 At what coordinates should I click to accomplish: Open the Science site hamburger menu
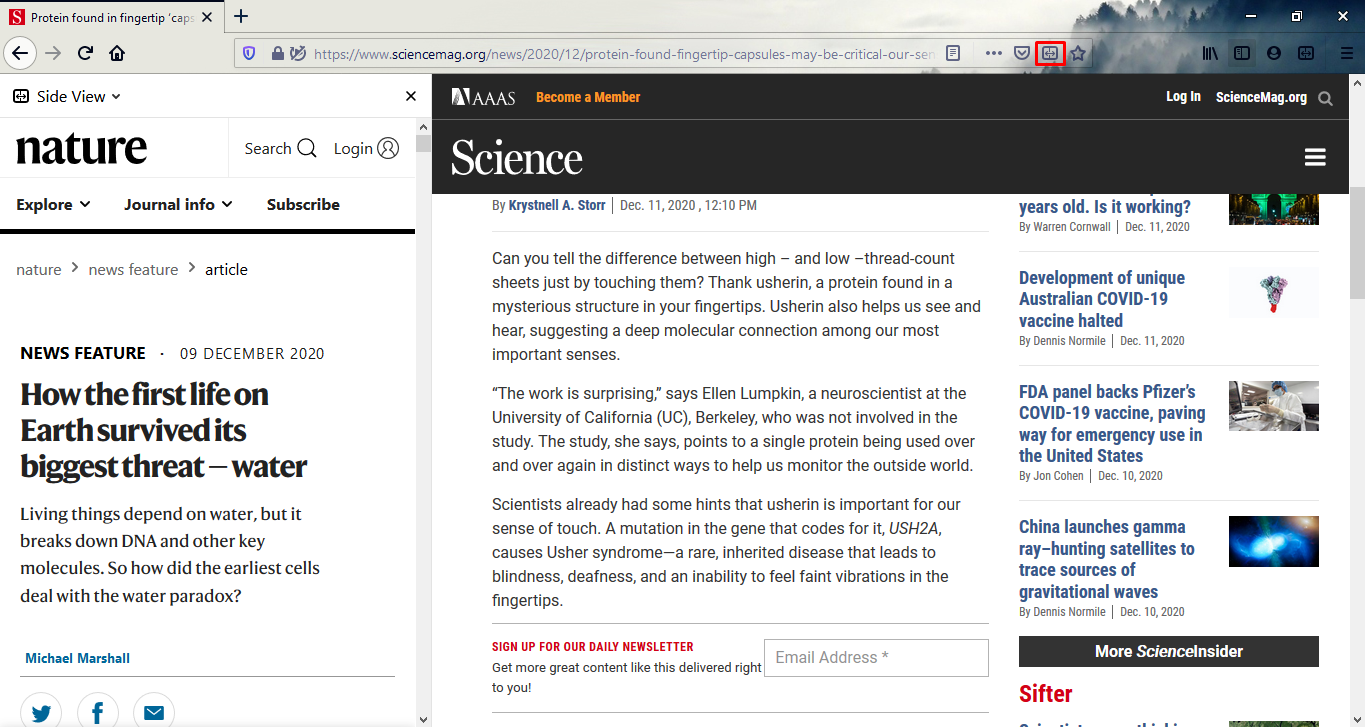click(x=1315, y=157)
